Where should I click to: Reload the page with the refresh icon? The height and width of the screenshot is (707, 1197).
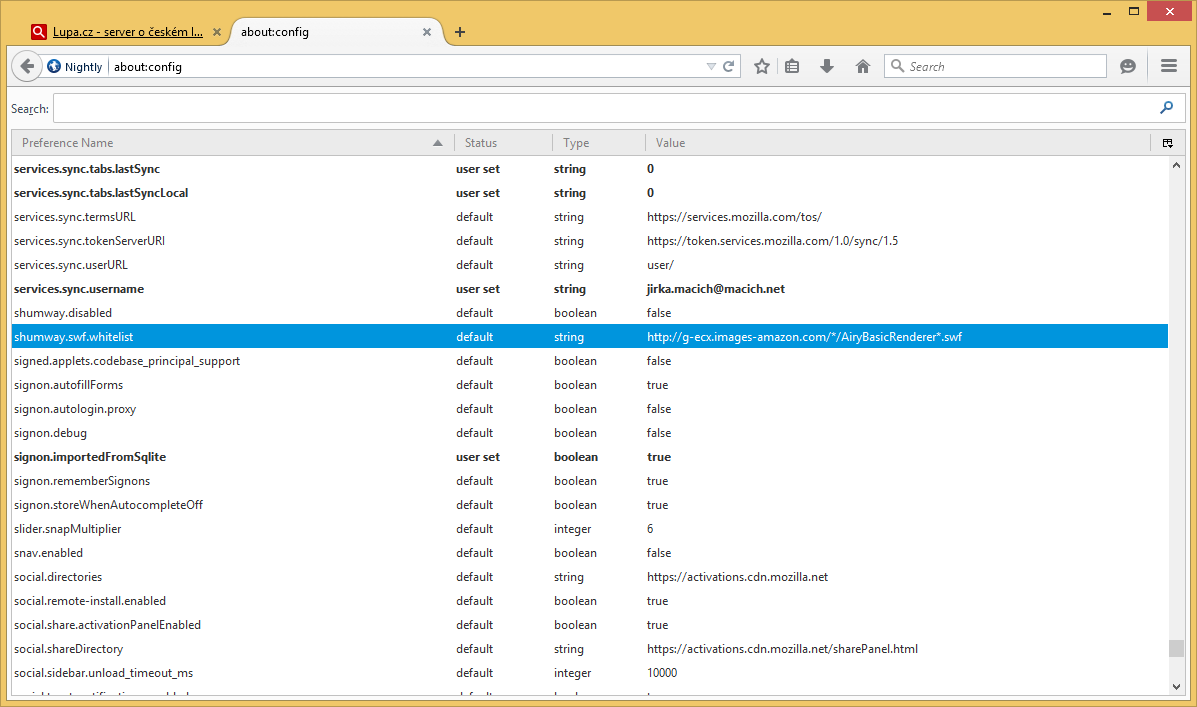(x=729, y=67)
